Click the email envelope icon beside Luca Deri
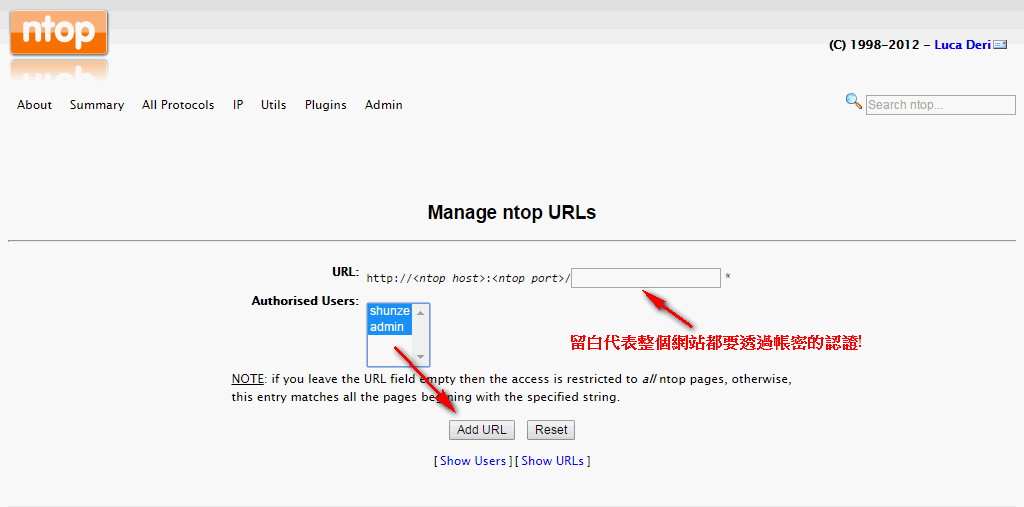This screenshot has height=507, width=1024. pos(1000,45)
